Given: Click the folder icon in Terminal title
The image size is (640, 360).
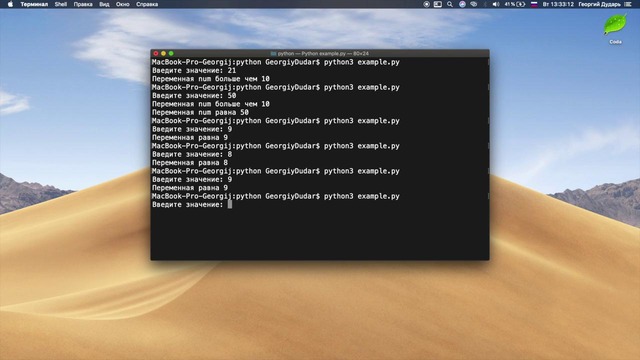Looking at the screenshot, I should (273, 53).
